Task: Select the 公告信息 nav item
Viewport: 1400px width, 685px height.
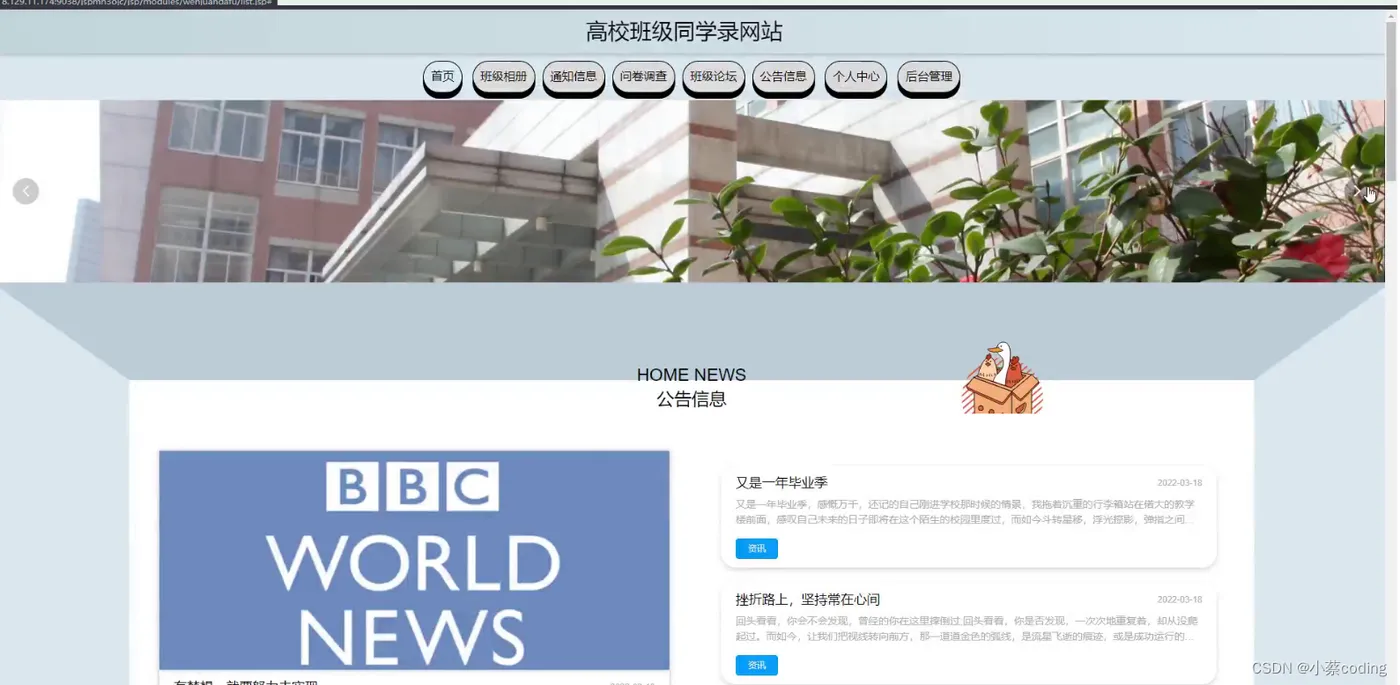Action: click(x=783, y=77)
